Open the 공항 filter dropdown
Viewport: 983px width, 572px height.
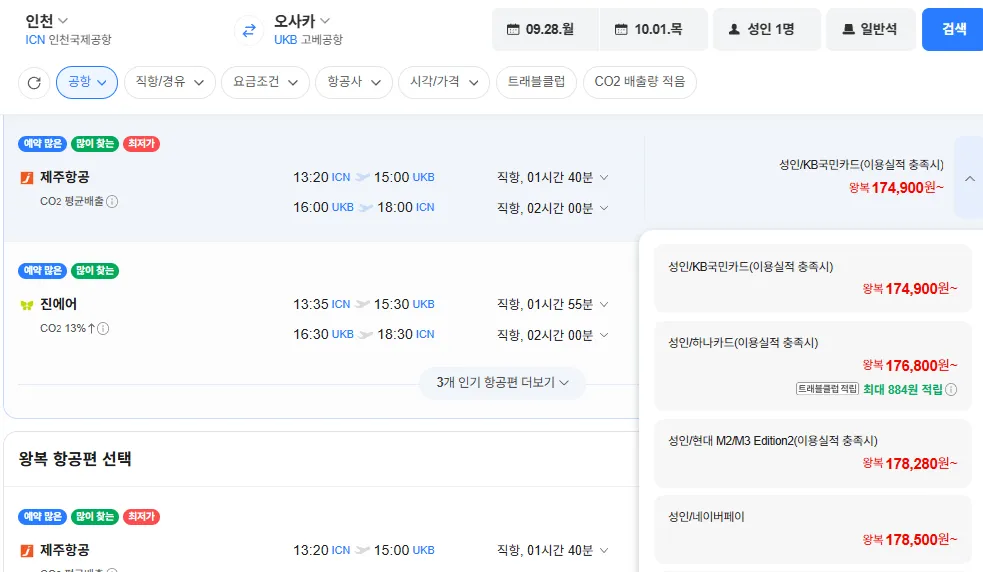tap(87, 82)
